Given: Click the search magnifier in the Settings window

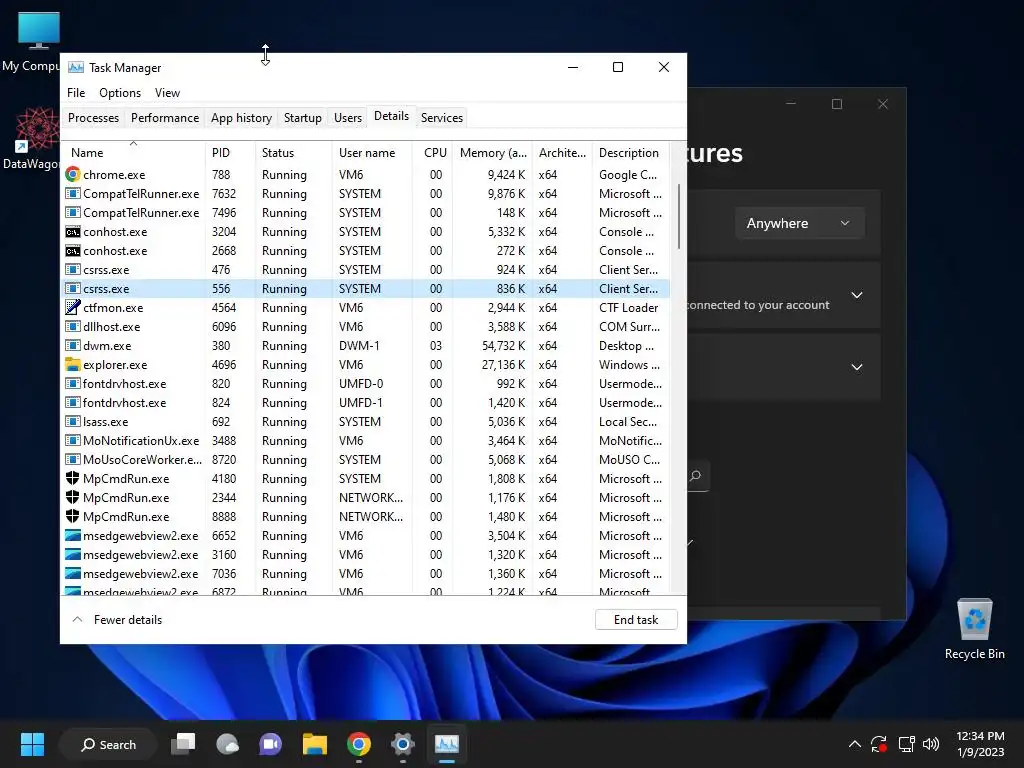Looking at the screenshot, I should 696,476.
